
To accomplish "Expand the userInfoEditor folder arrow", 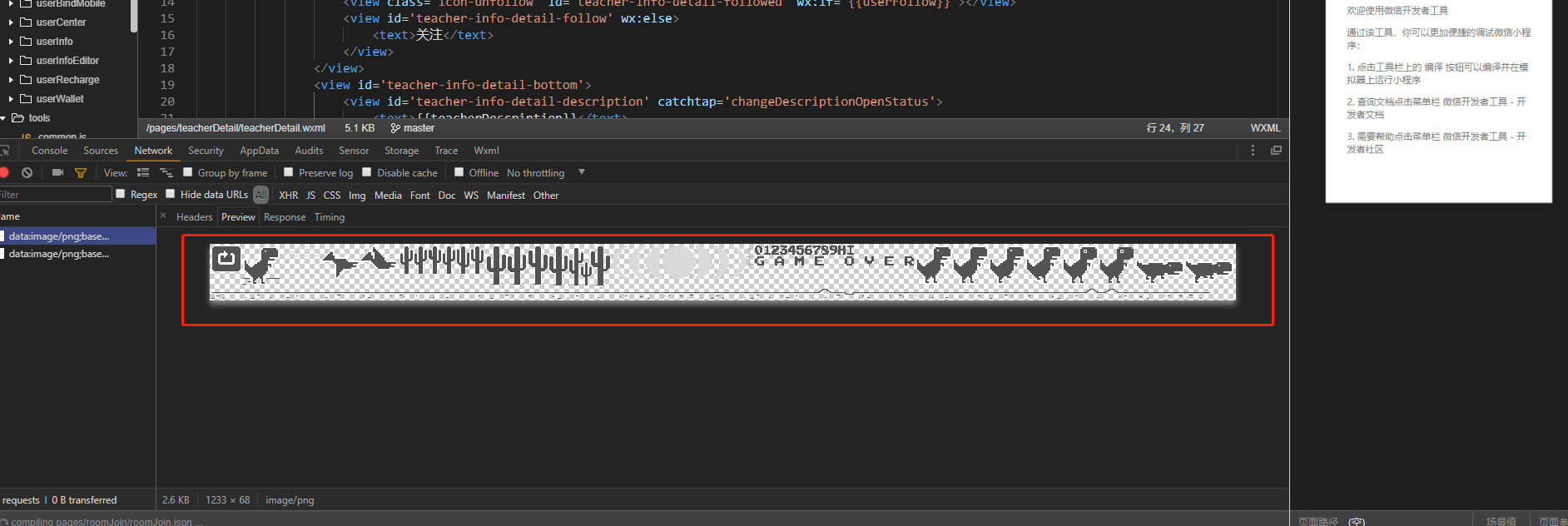I will [x=11, y=61].
